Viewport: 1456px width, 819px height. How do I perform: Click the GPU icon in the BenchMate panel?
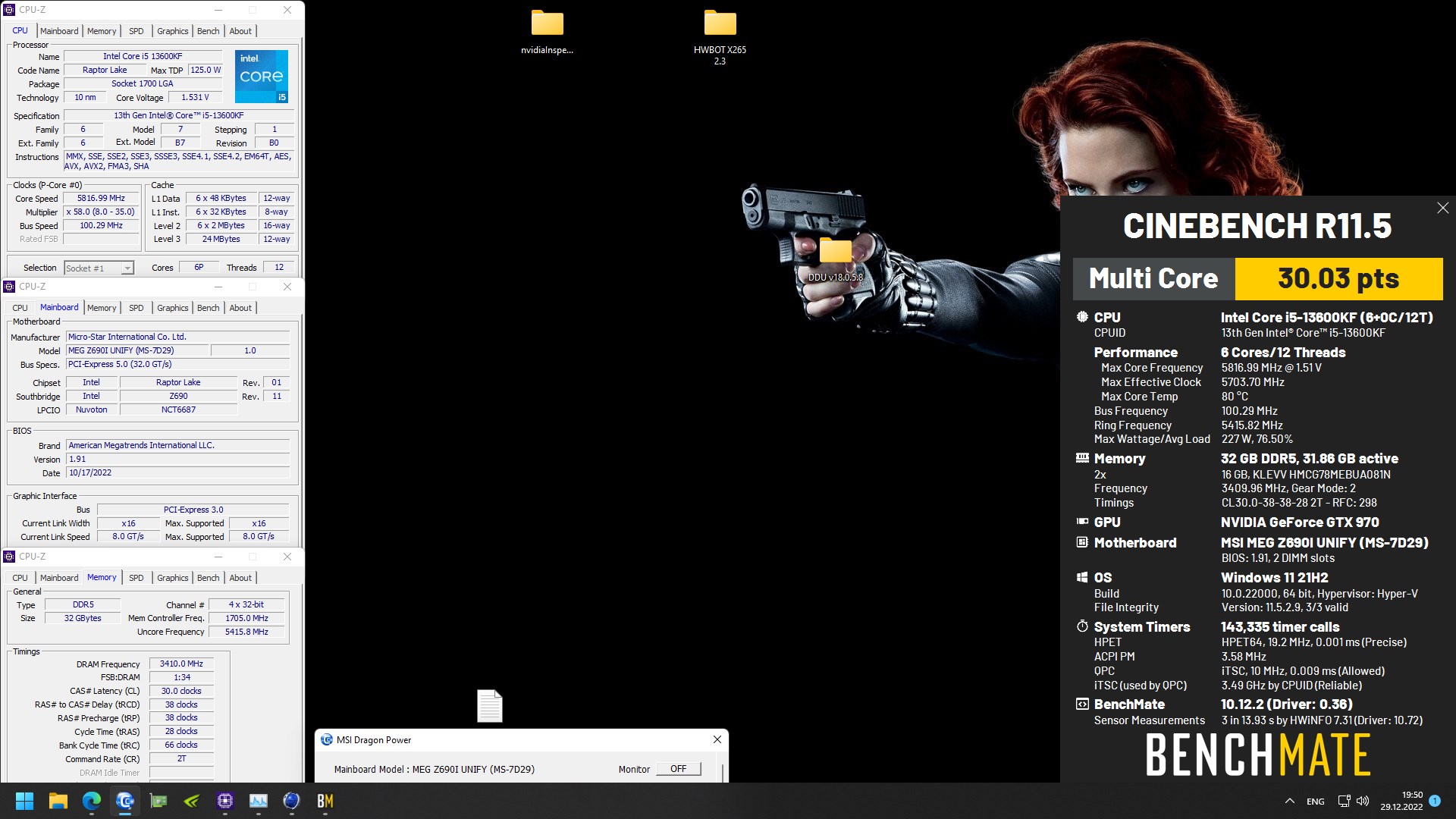click(x=1082, y=522)
